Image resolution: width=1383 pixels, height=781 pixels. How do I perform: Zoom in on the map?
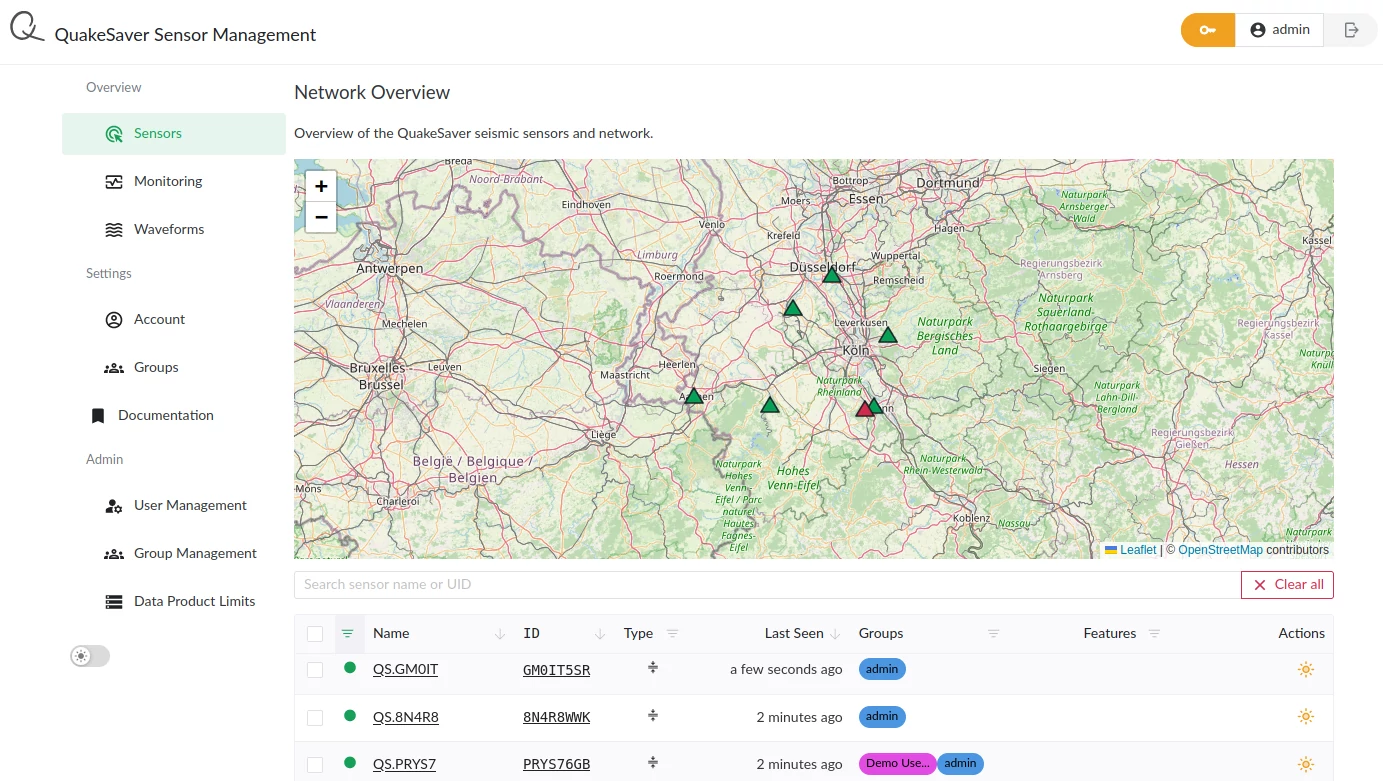click(x=321, y=186)
